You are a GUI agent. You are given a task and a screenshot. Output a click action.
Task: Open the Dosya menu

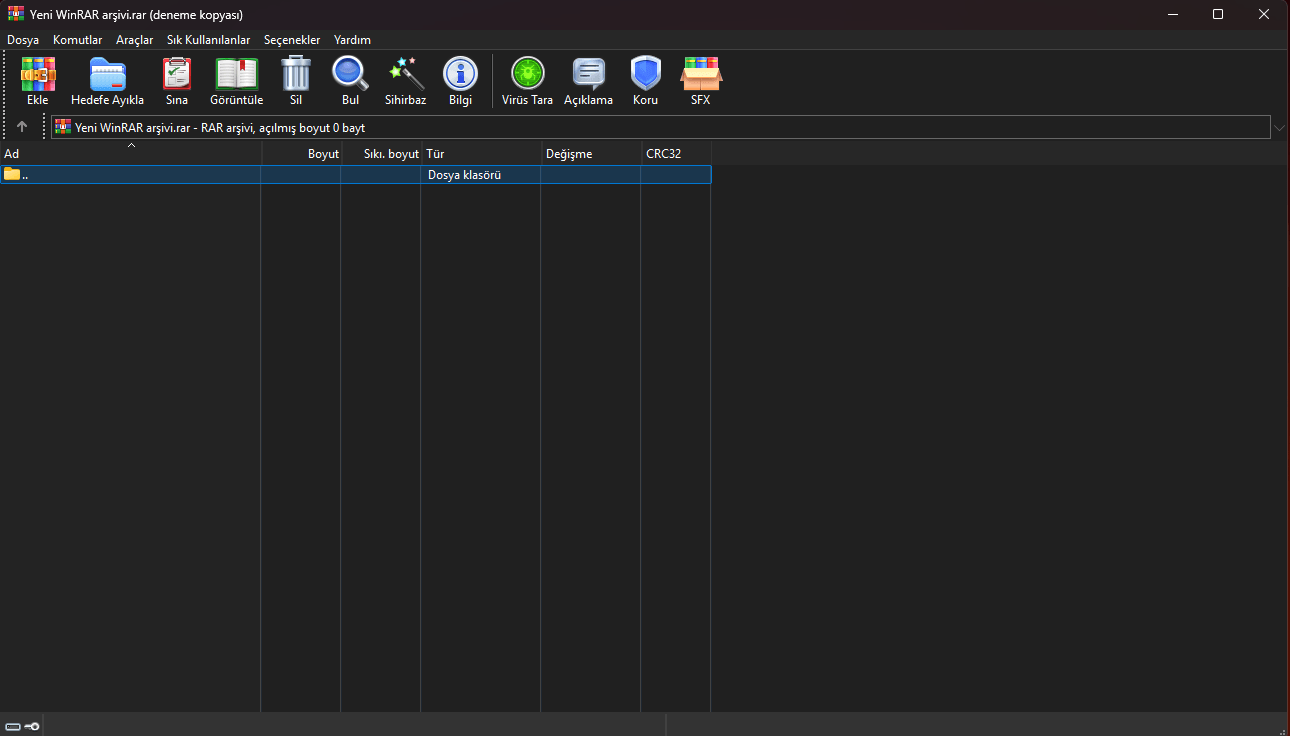pos(23,40)
